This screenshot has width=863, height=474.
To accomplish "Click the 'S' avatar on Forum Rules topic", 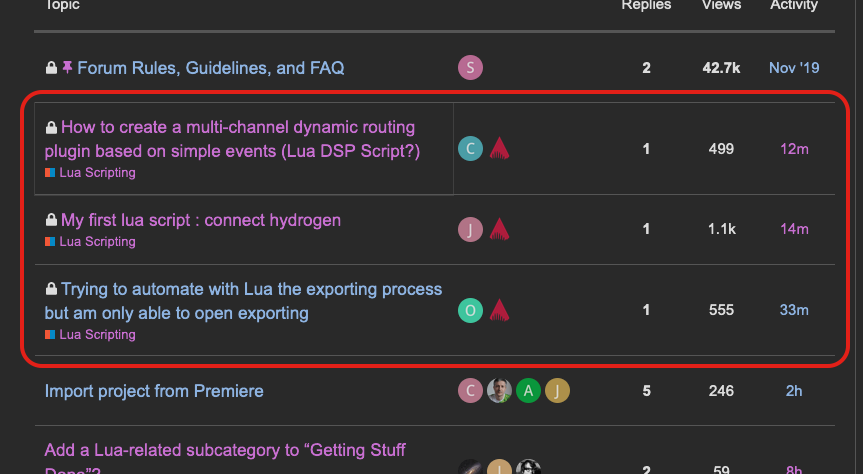I will pyautogui.click(x=470, y=68).
